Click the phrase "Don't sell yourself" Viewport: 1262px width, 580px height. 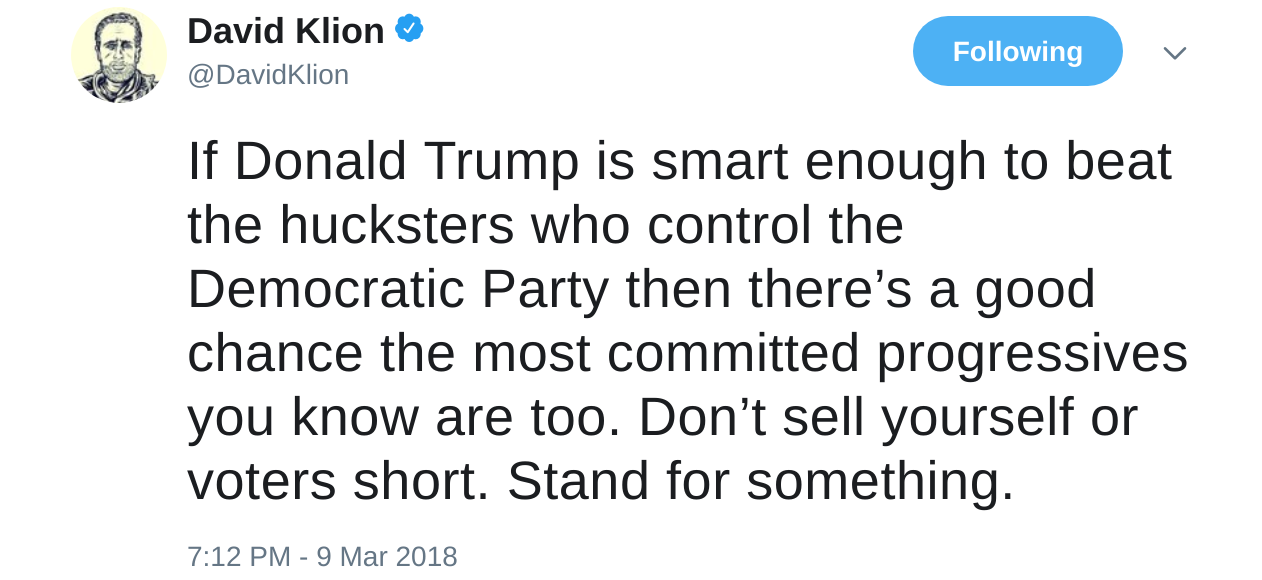pos(854,417)
